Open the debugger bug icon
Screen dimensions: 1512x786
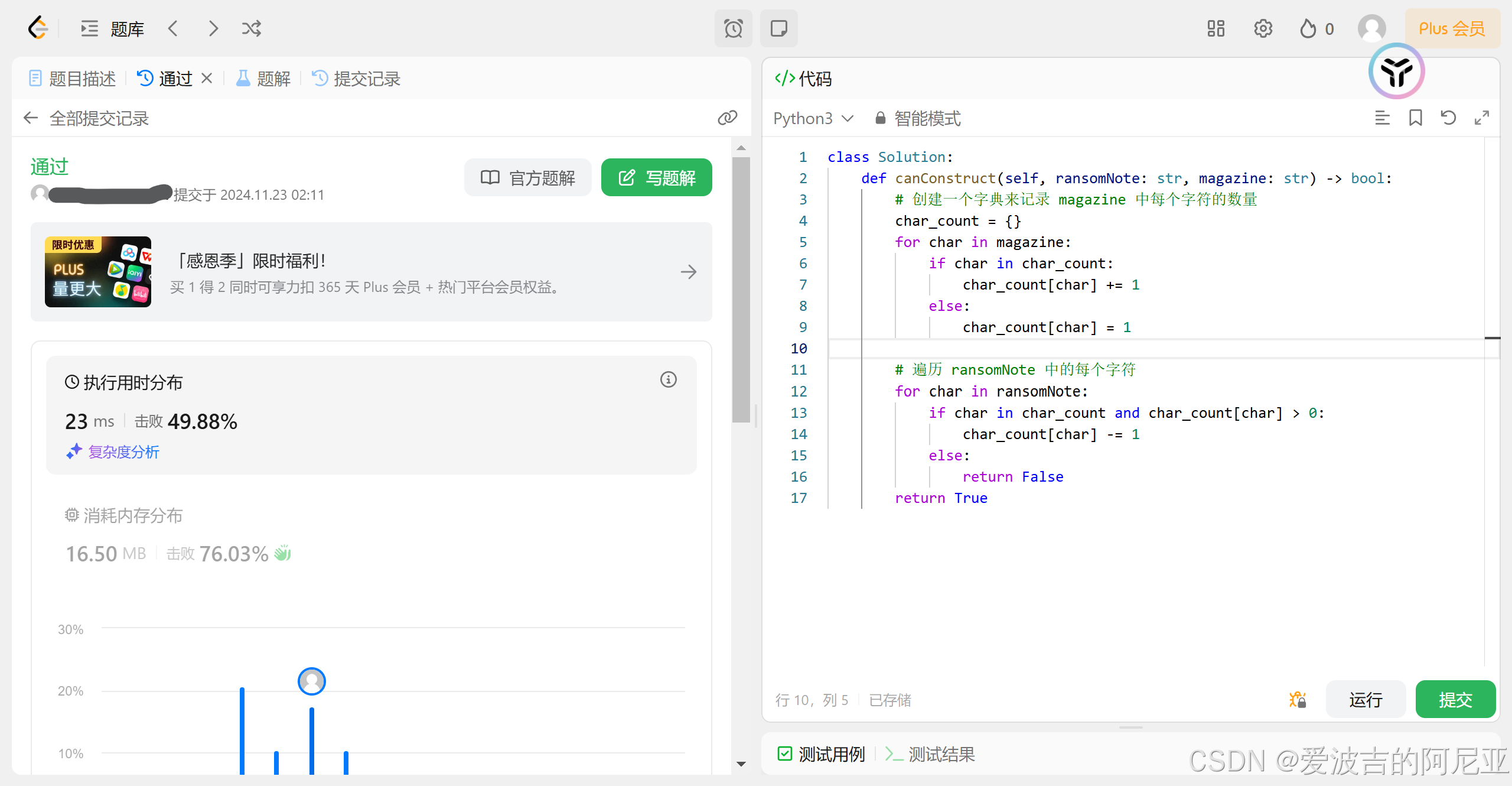coord(1297,700)
